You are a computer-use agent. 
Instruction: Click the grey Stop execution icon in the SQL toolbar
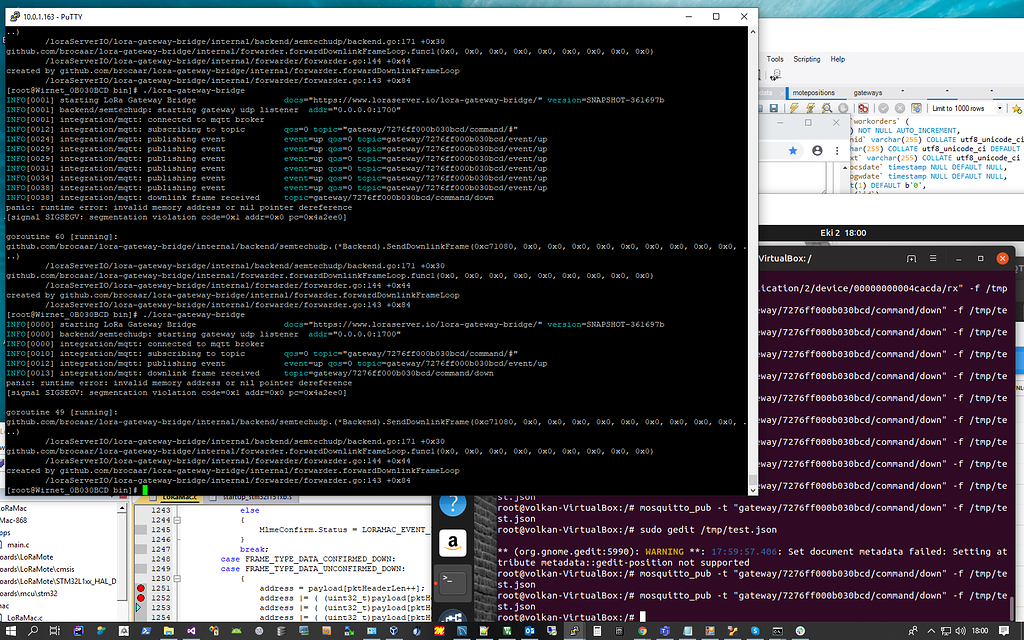pyautogui.click(x=843, y=108)
